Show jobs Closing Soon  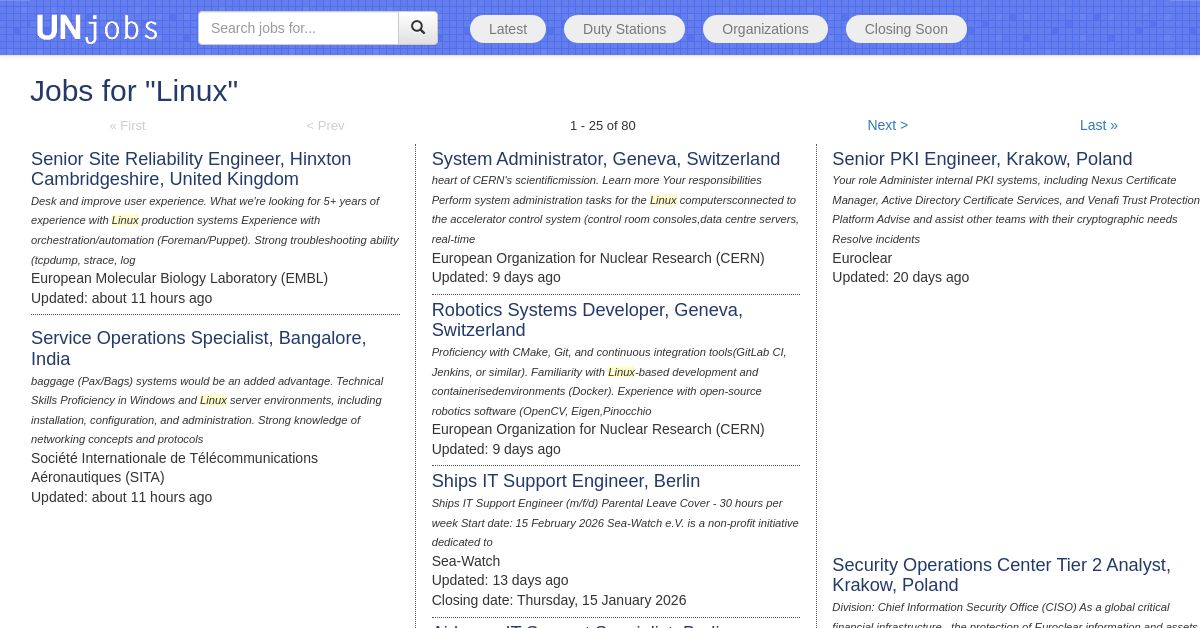coord(906,29)
